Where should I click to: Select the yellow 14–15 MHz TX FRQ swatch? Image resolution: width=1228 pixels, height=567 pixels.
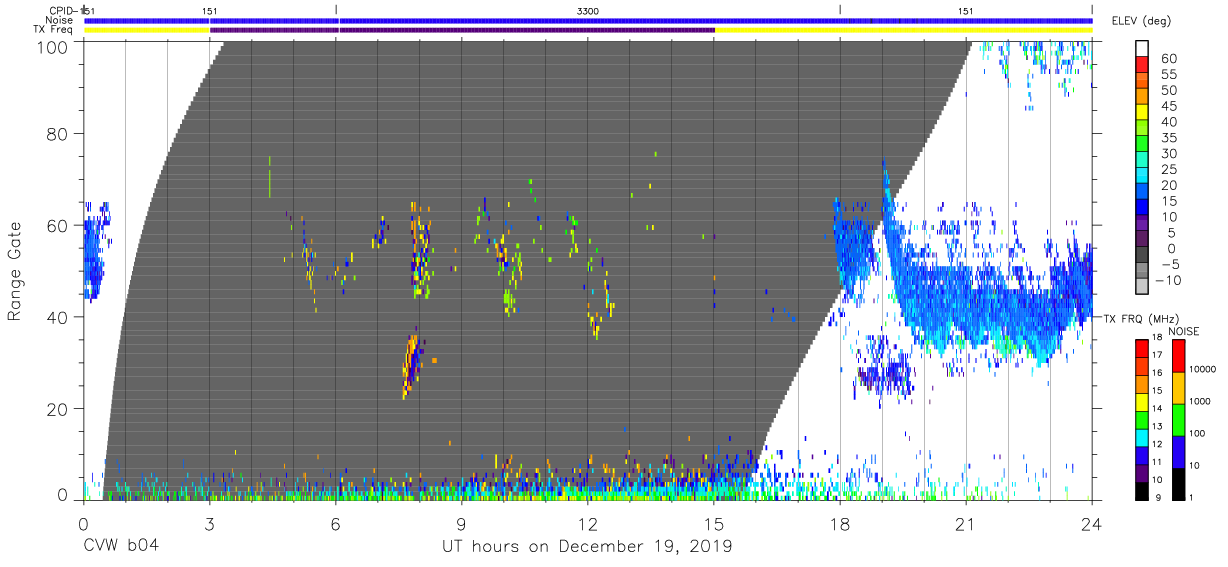coord(1143,400)
